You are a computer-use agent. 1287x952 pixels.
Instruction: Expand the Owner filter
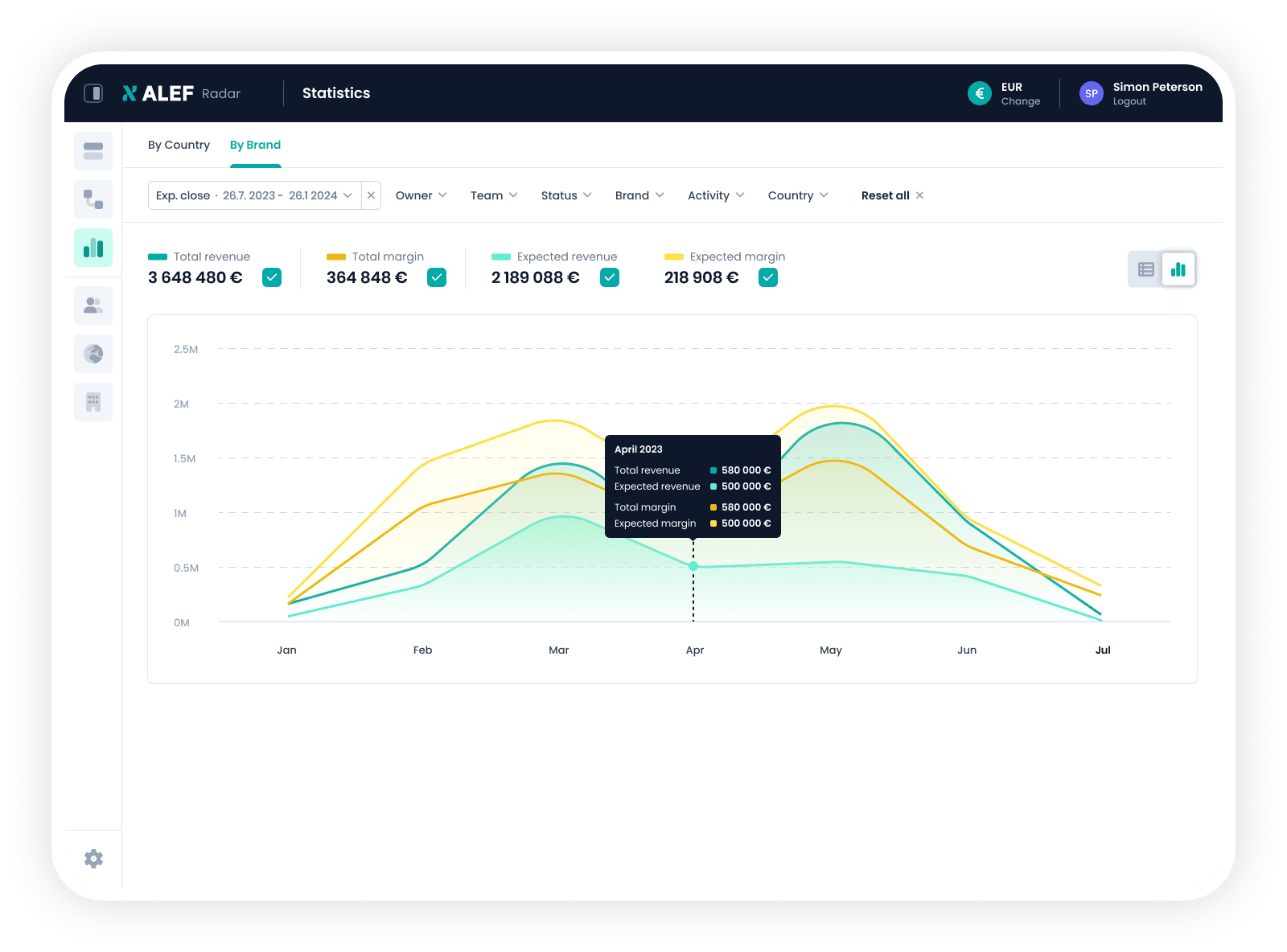point(421,195)
